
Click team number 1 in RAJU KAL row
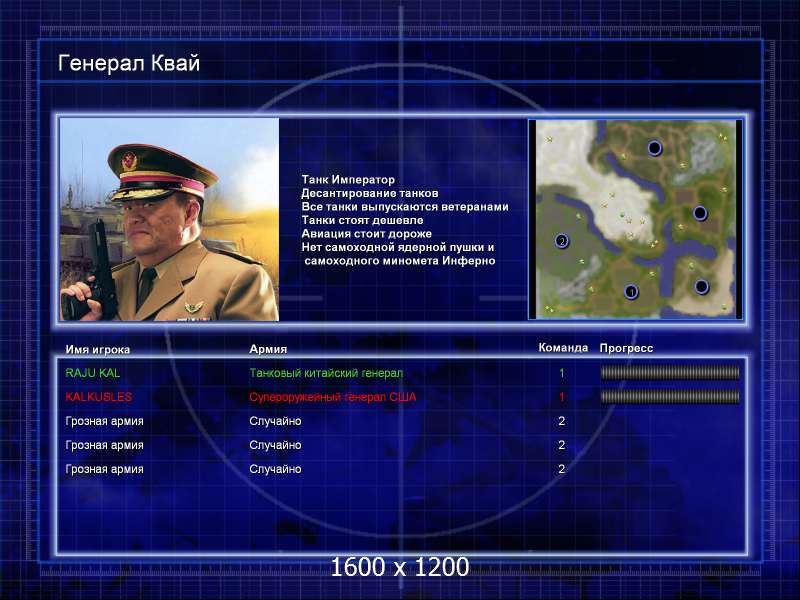click(562, 373)
